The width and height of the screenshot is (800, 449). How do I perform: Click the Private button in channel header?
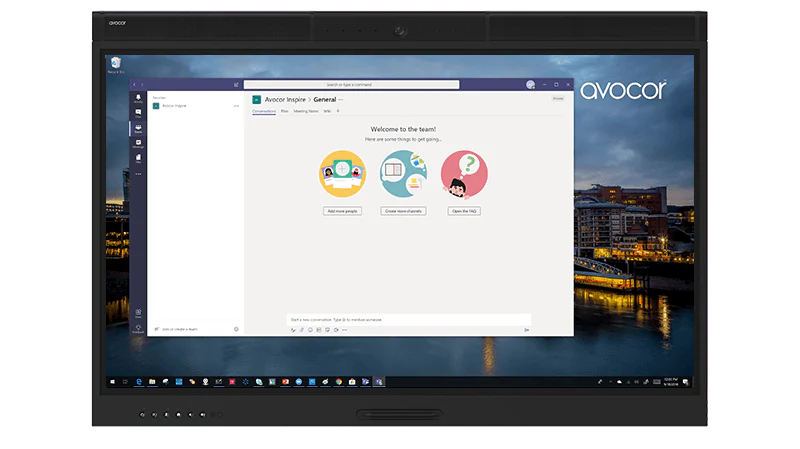coord(558,98)
